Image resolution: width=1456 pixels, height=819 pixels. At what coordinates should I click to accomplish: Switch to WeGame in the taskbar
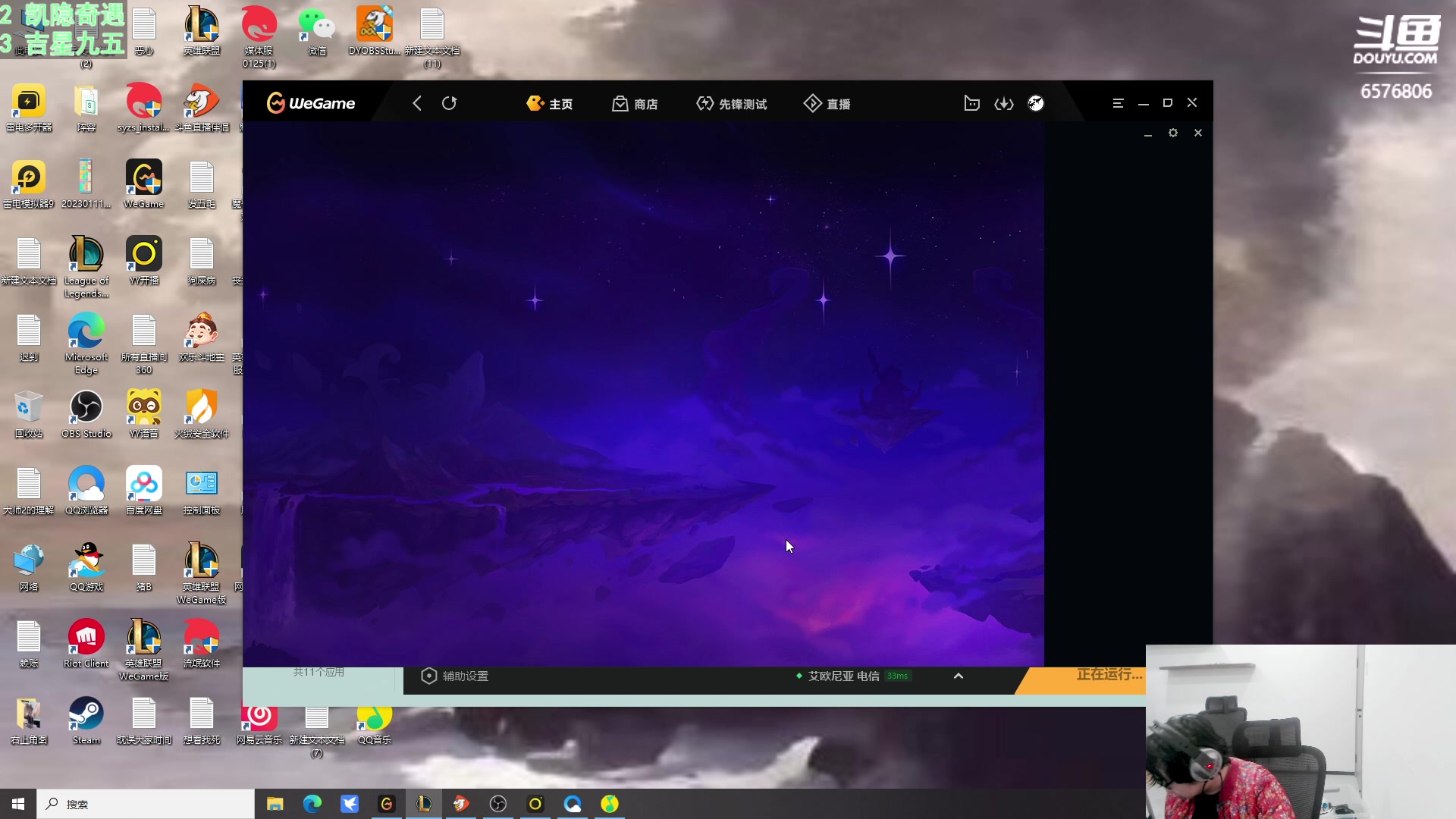pyautogui.click(x=387, y=804)
